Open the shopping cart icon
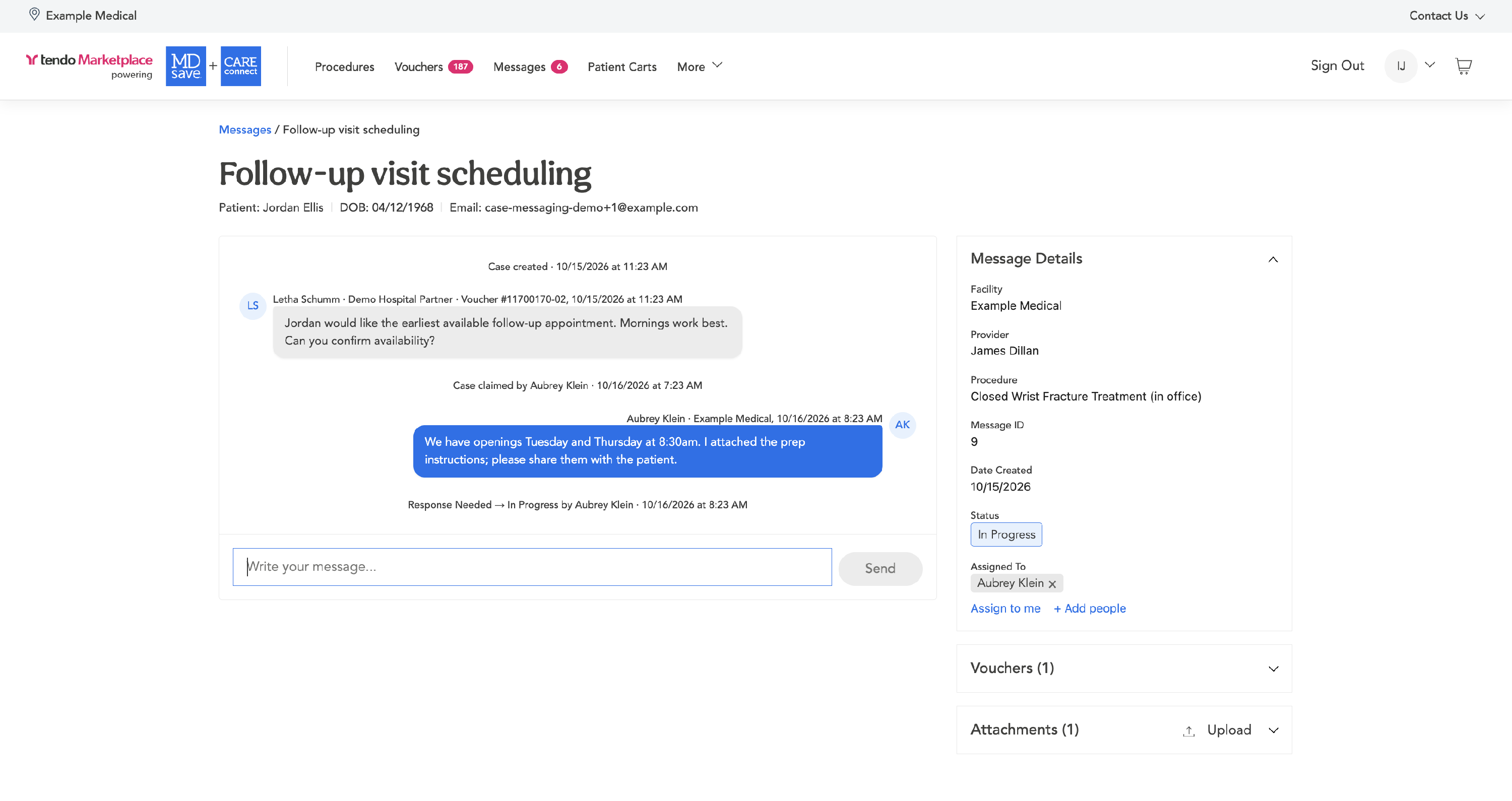 [x=1463, y=65]
